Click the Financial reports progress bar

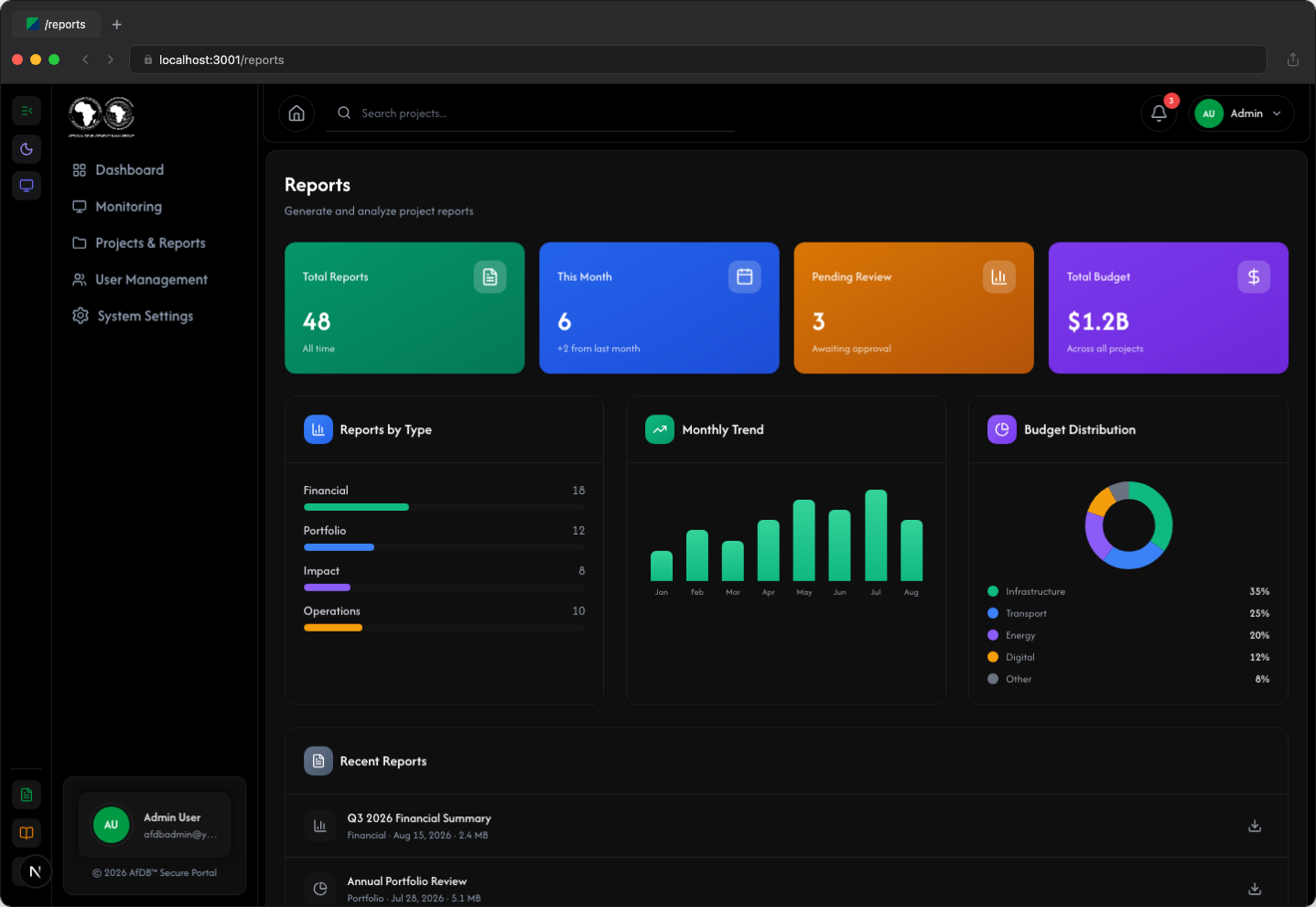click(x=444, y=507)
